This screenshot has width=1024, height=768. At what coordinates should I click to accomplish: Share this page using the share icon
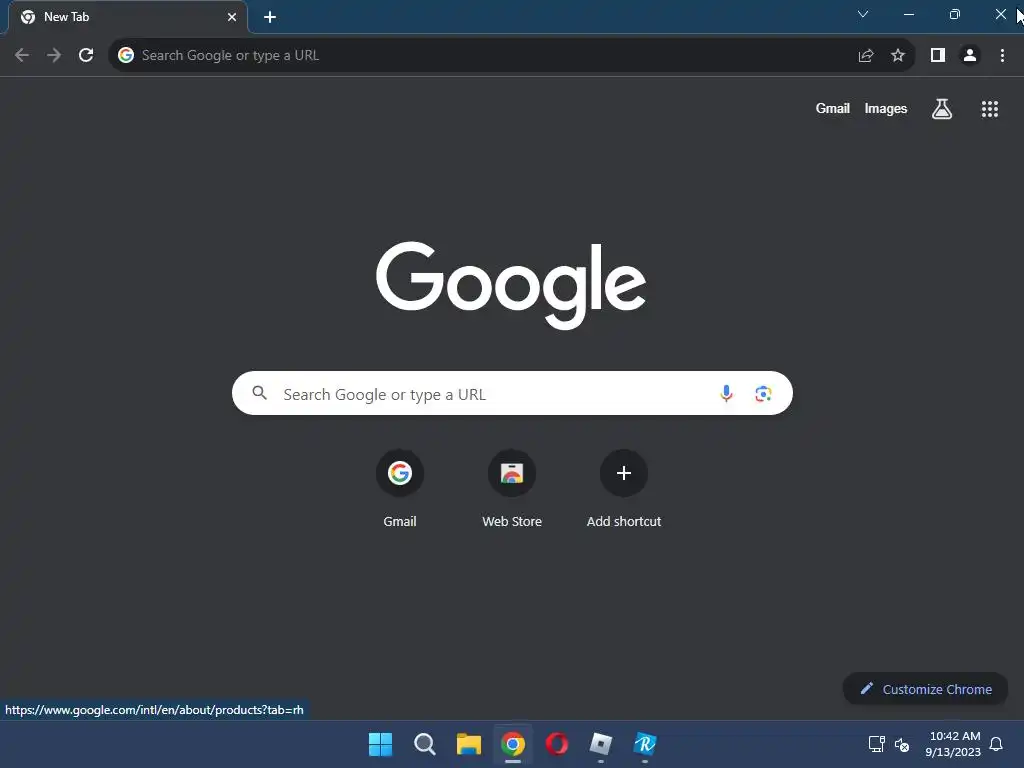click(866, 56)
